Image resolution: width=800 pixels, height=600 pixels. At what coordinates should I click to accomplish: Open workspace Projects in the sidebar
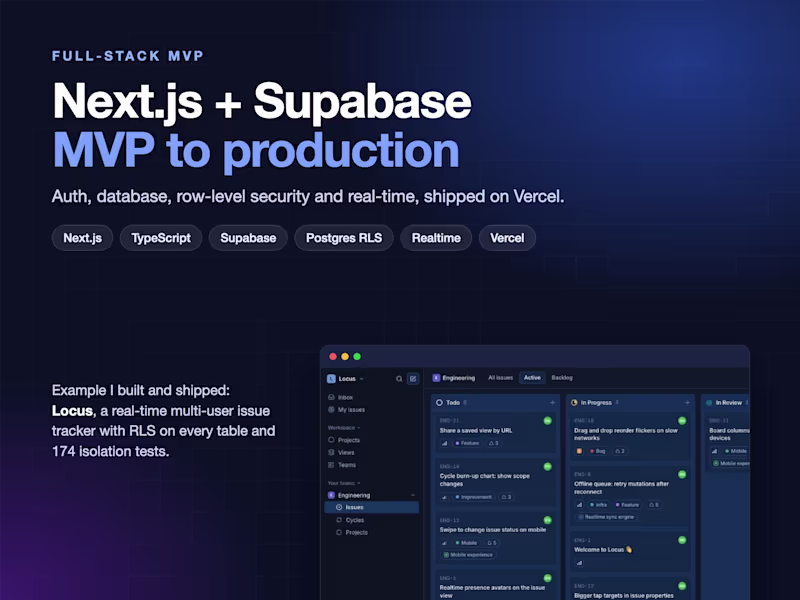(348, 440)
